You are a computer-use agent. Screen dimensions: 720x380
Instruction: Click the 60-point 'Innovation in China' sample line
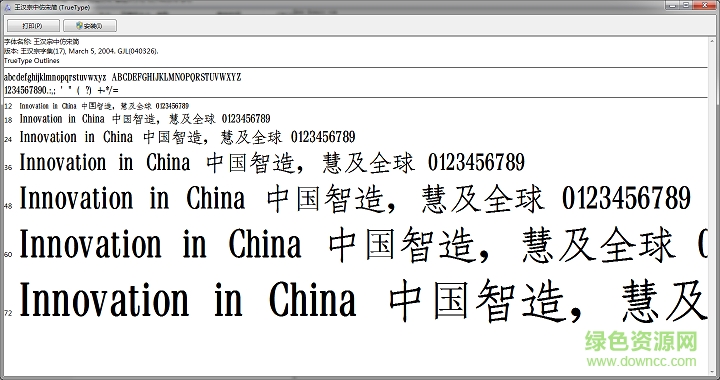[363, 245]
